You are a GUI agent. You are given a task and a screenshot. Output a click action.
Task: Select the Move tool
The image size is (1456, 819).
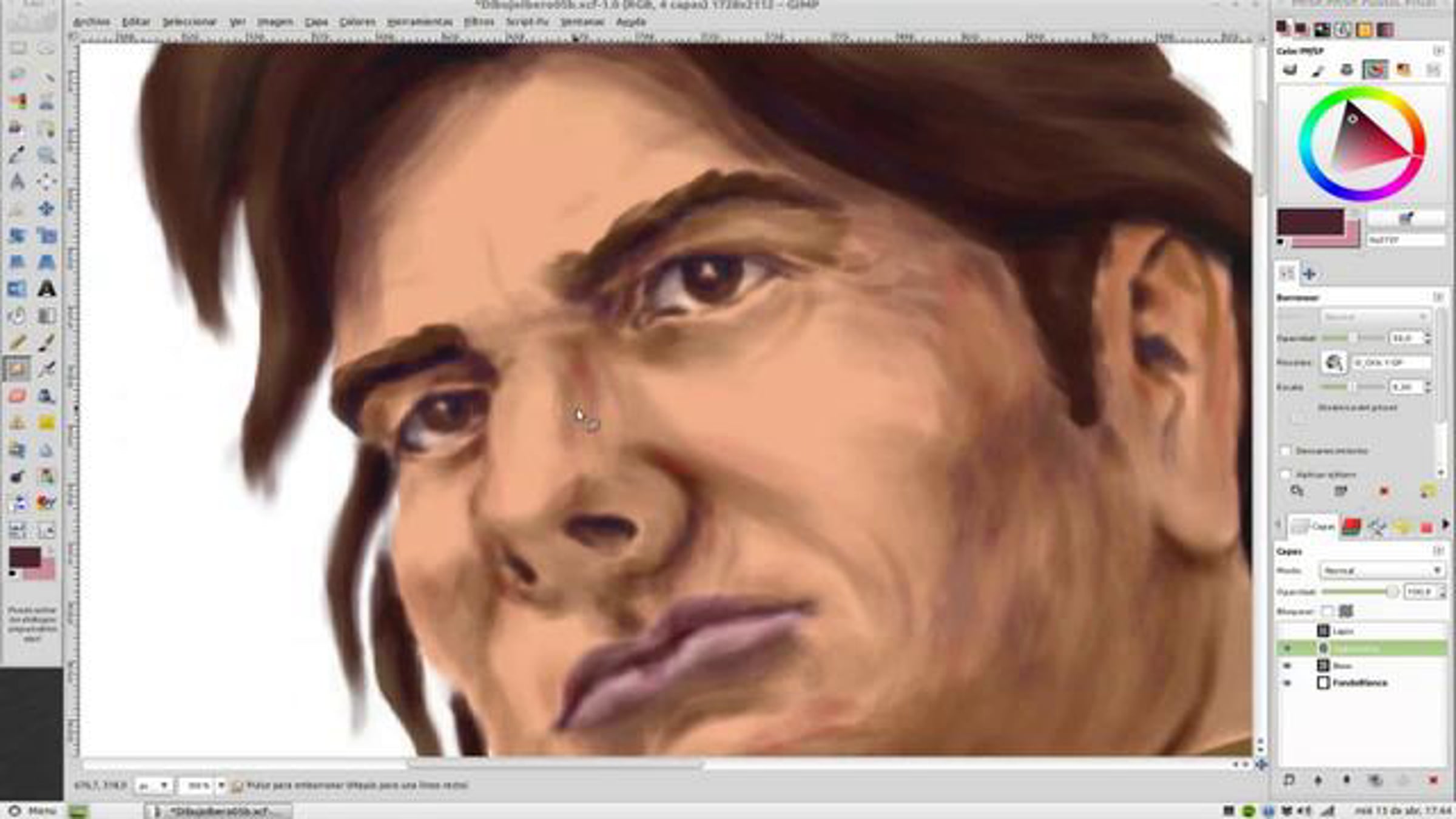[47, 209]
